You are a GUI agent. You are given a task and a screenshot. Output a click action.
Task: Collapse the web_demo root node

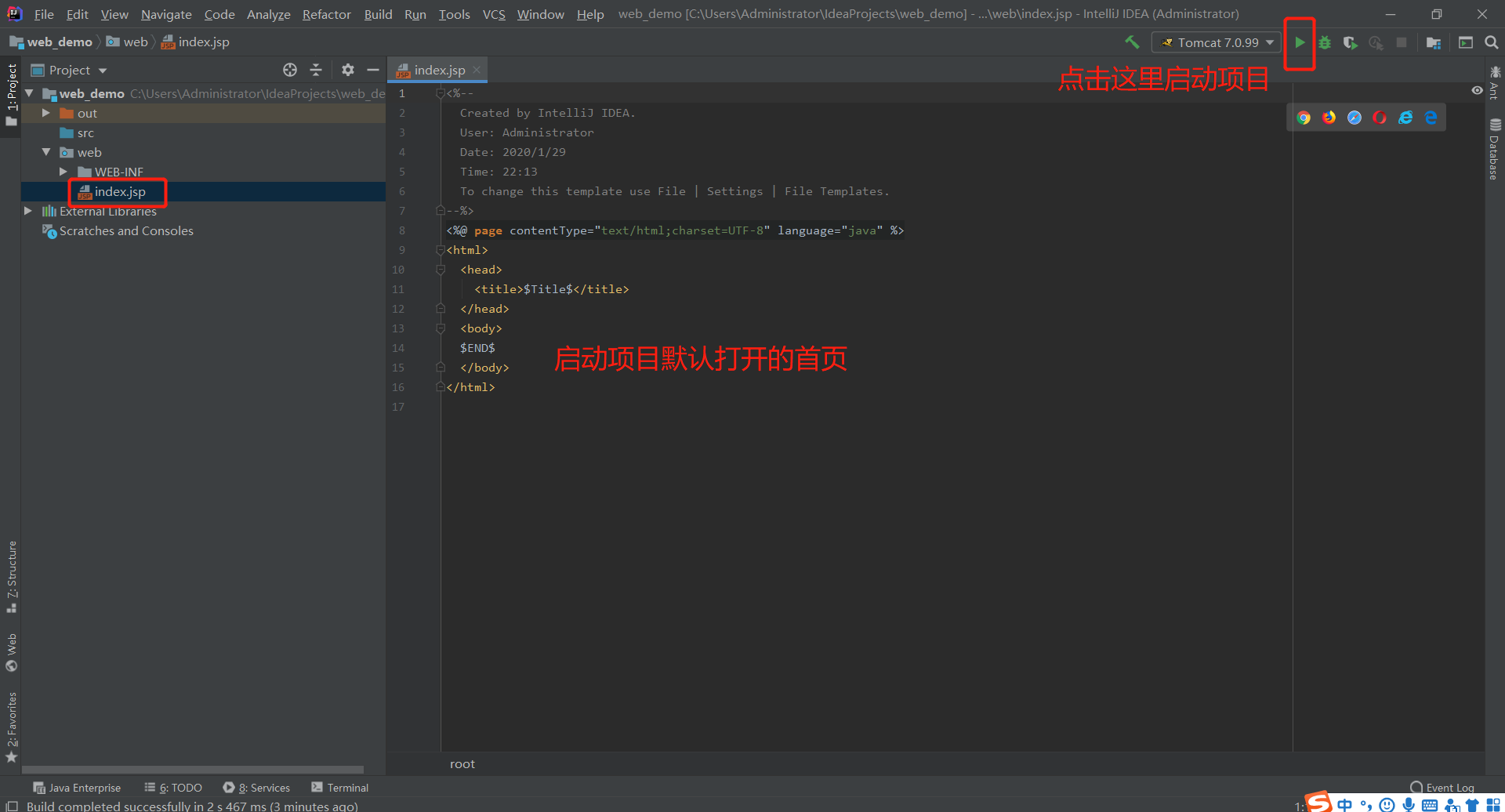pyautogui.click(x=29, y=93)
